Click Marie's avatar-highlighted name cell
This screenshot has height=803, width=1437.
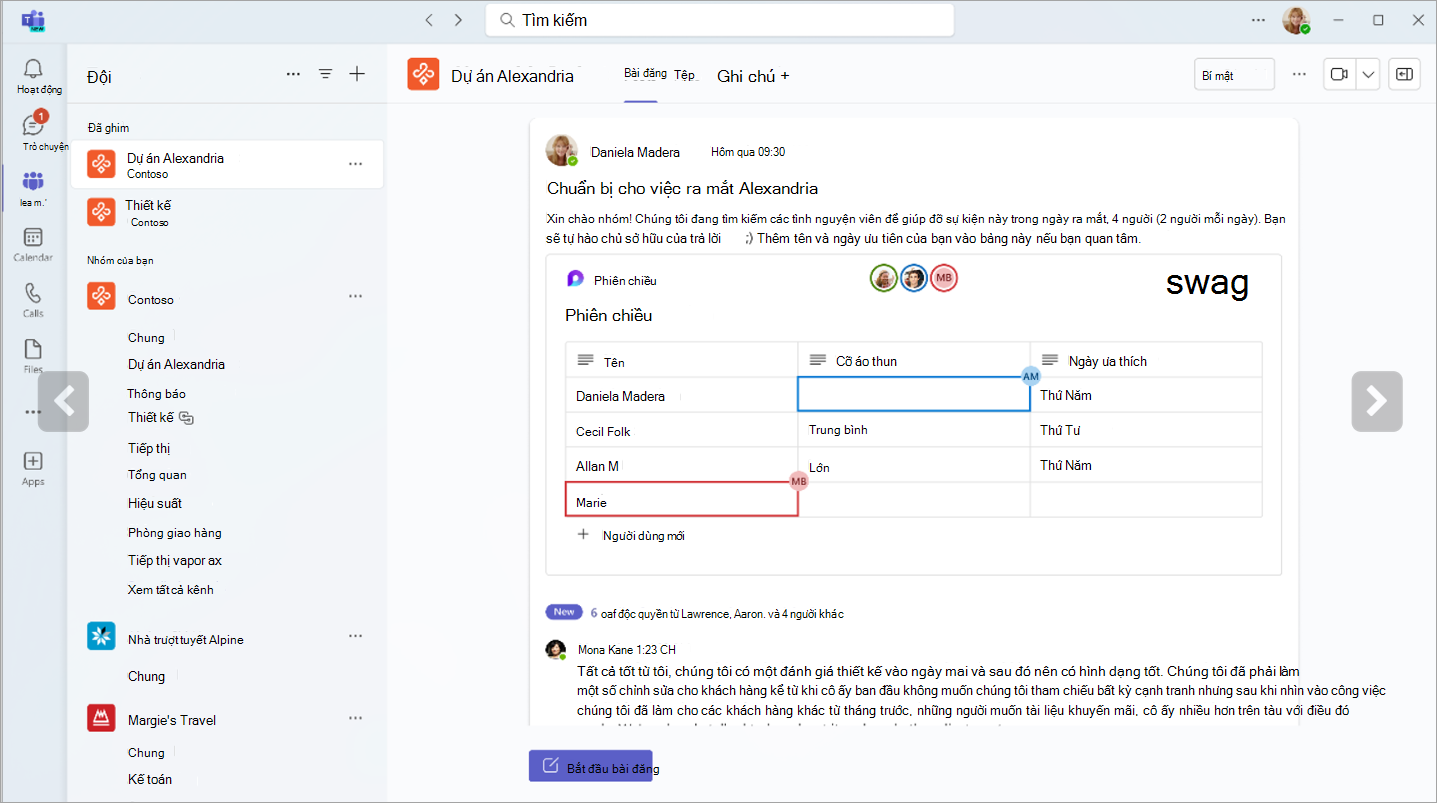(682, 499)
